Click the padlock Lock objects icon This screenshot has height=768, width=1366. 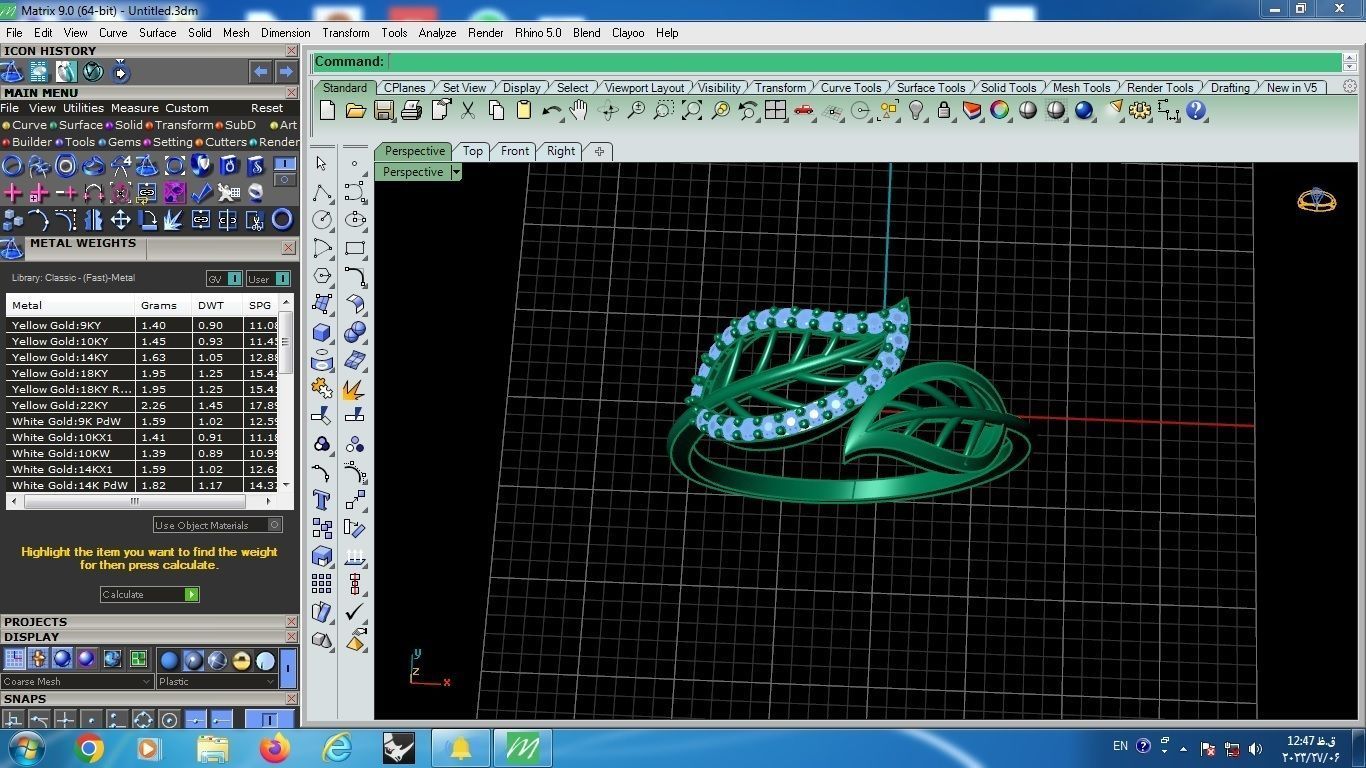click(x=943, y=111)
